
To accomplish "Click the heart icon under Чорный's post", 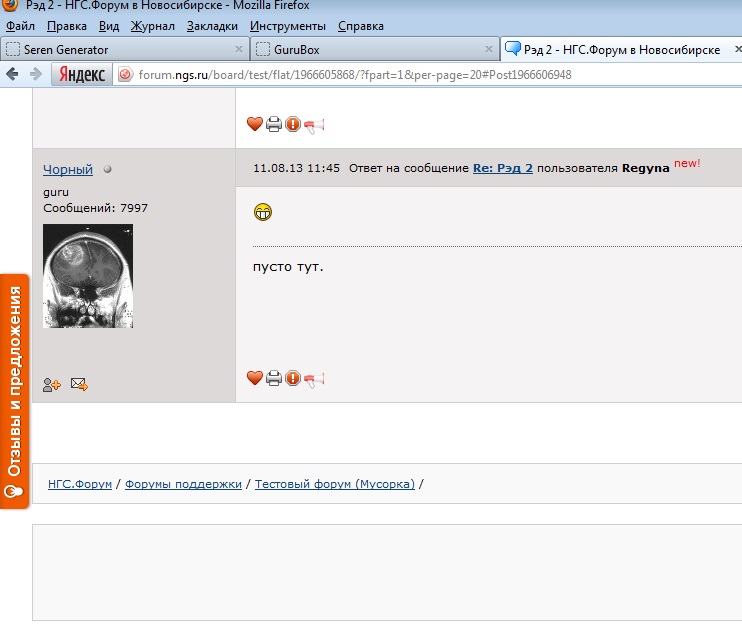I will pyautogui.click(x=255, y=378).
